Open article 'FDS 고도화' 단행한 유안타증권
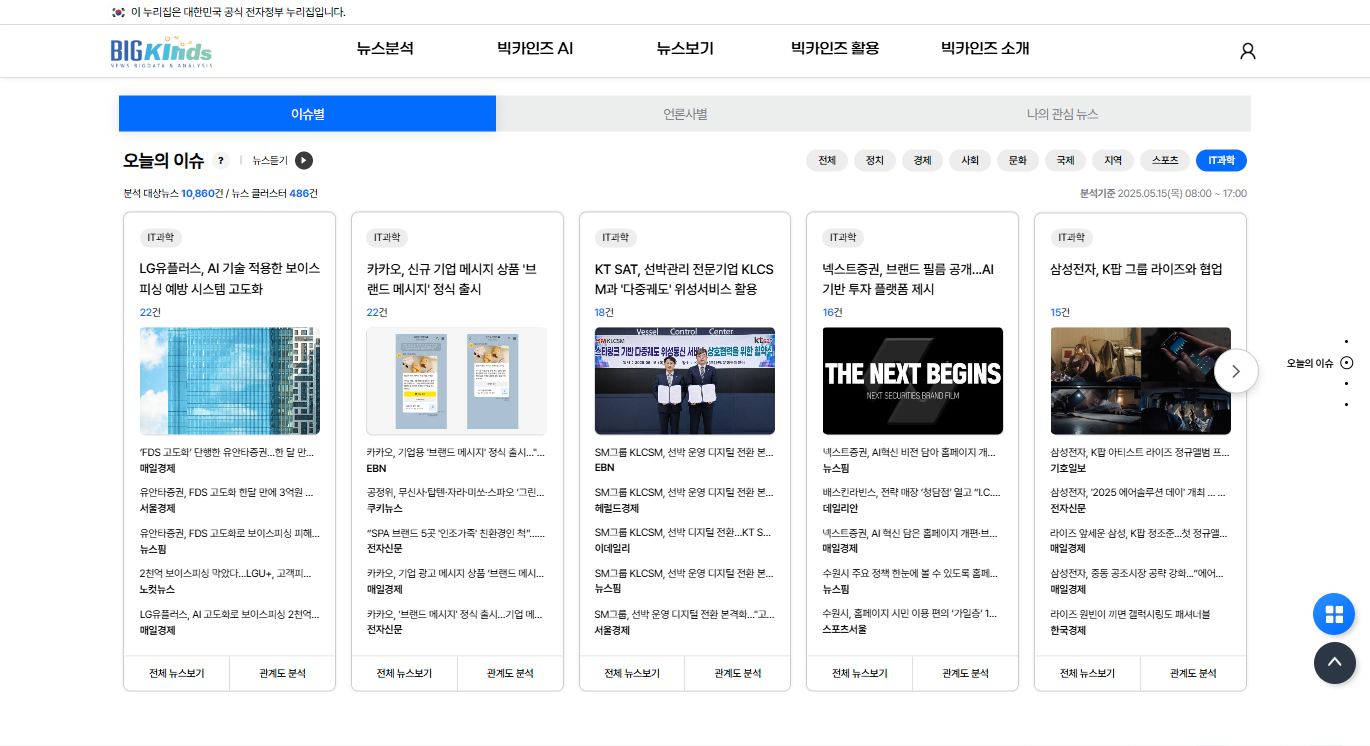The width and height of the screenshot is (1370, 746). [x=228, y=452]
